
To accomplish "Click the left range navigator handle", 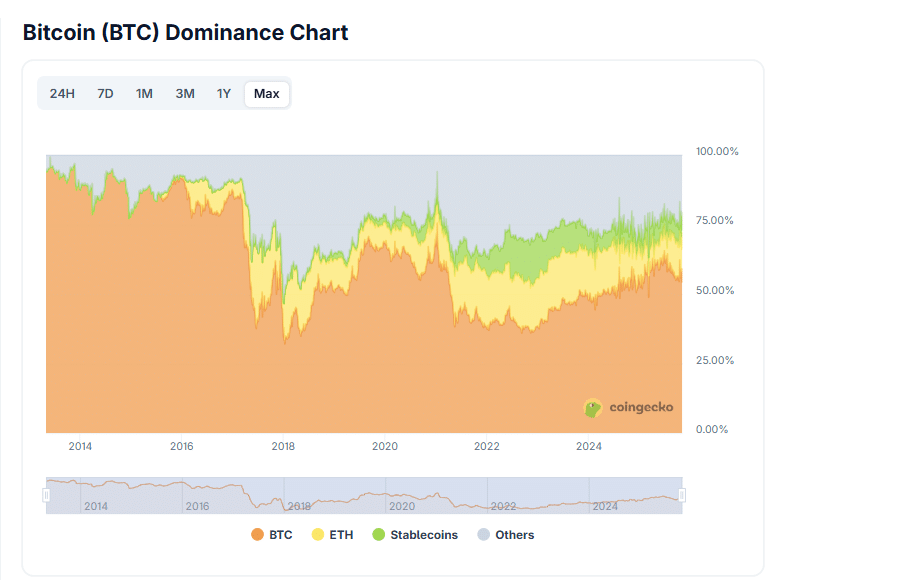I will point(46,495).
